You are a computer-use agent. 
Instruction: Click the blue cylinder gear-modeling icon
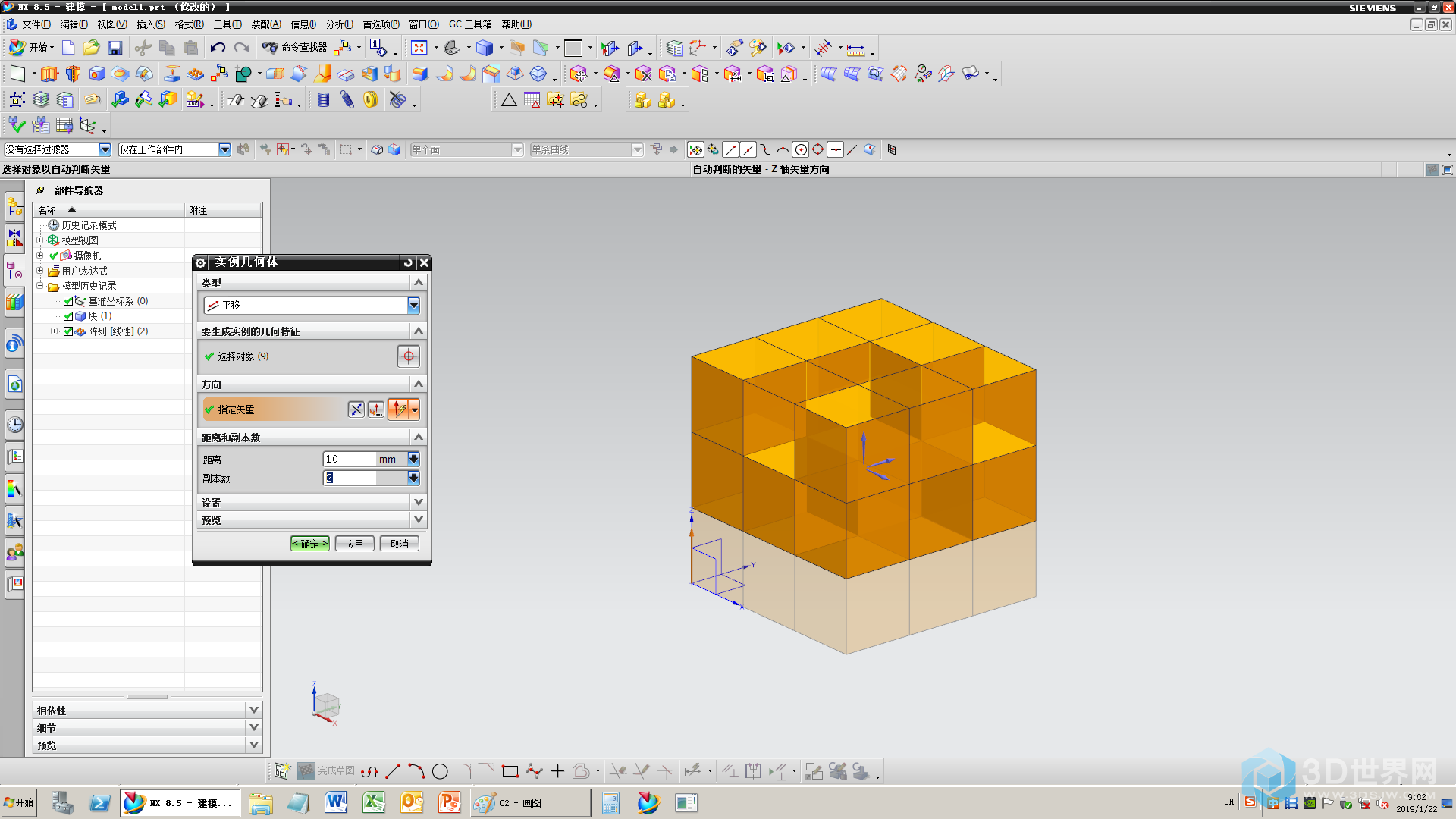(324, 99)
